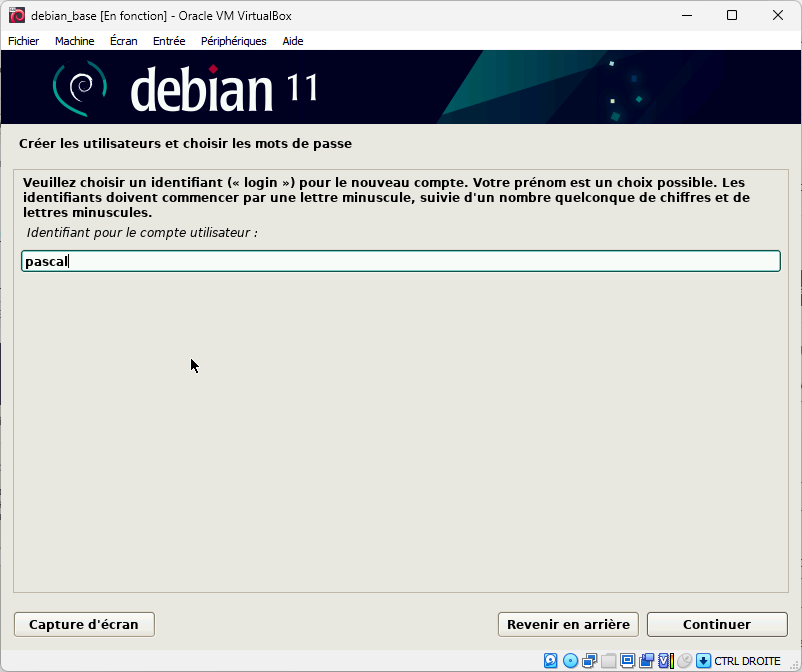Click the Revenir en arrière button
The image size is (802, 672).
coord(568,624)
